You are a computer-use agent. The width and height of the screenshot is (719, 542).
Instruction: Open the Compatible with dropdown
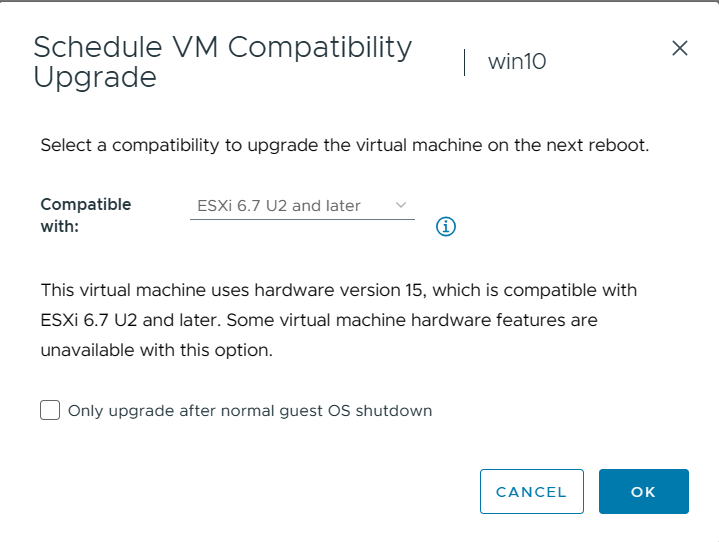click(301, 206)
